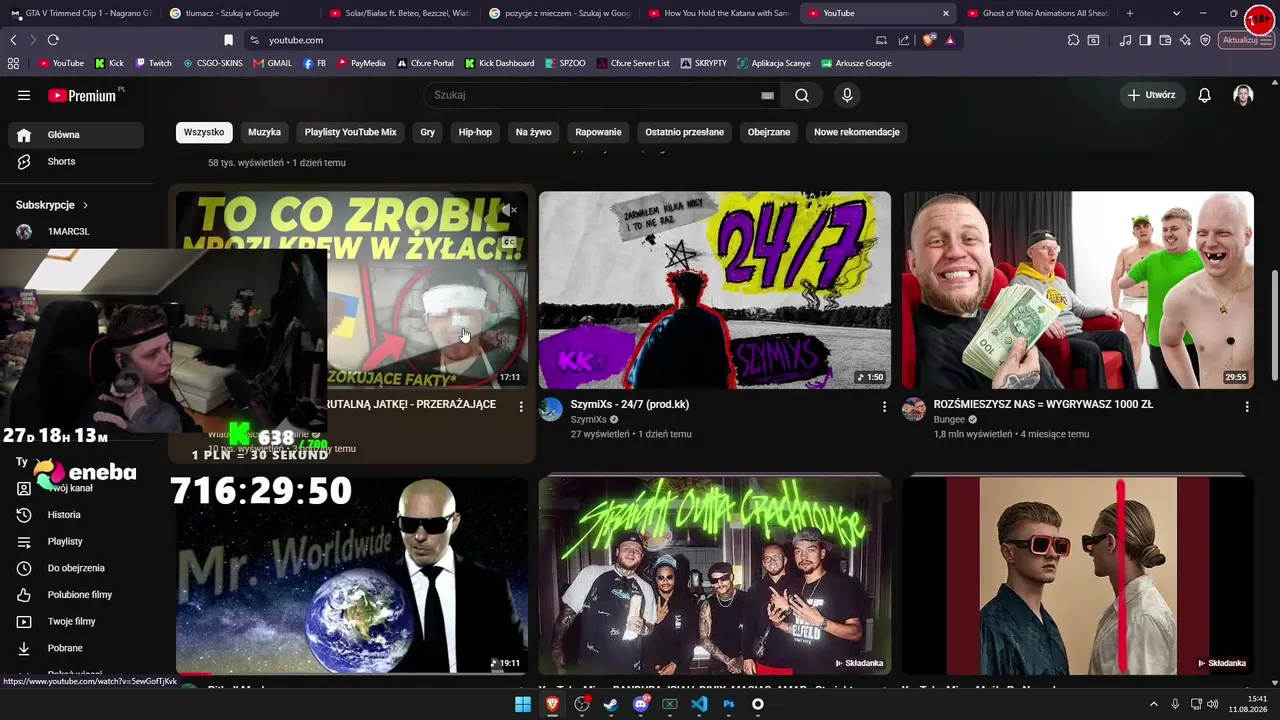Open the SzymiXs - 24/7 (prod.kk) title

(630, 404)
